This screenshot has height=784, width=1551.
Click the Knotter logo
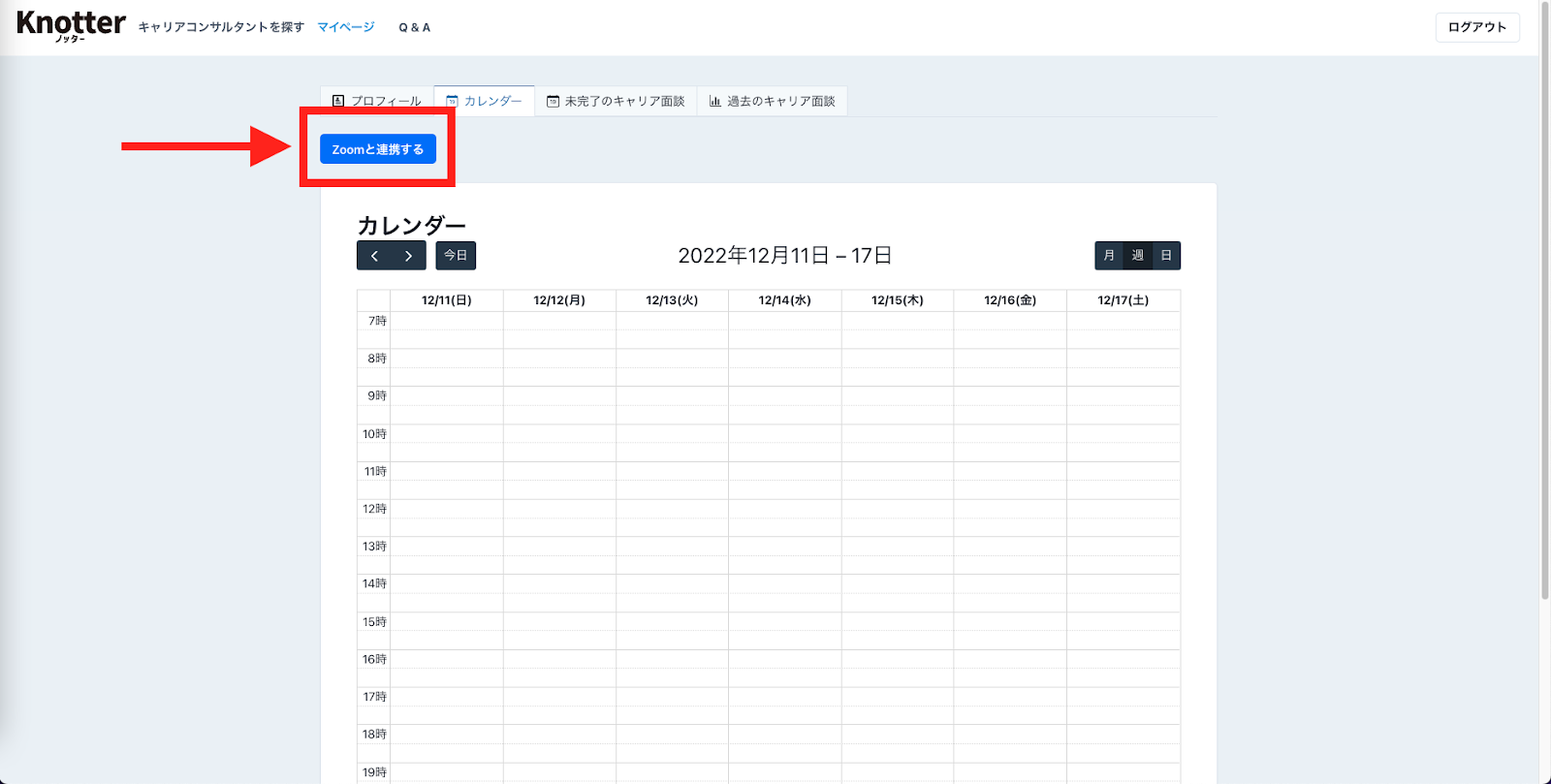point(71,24)
